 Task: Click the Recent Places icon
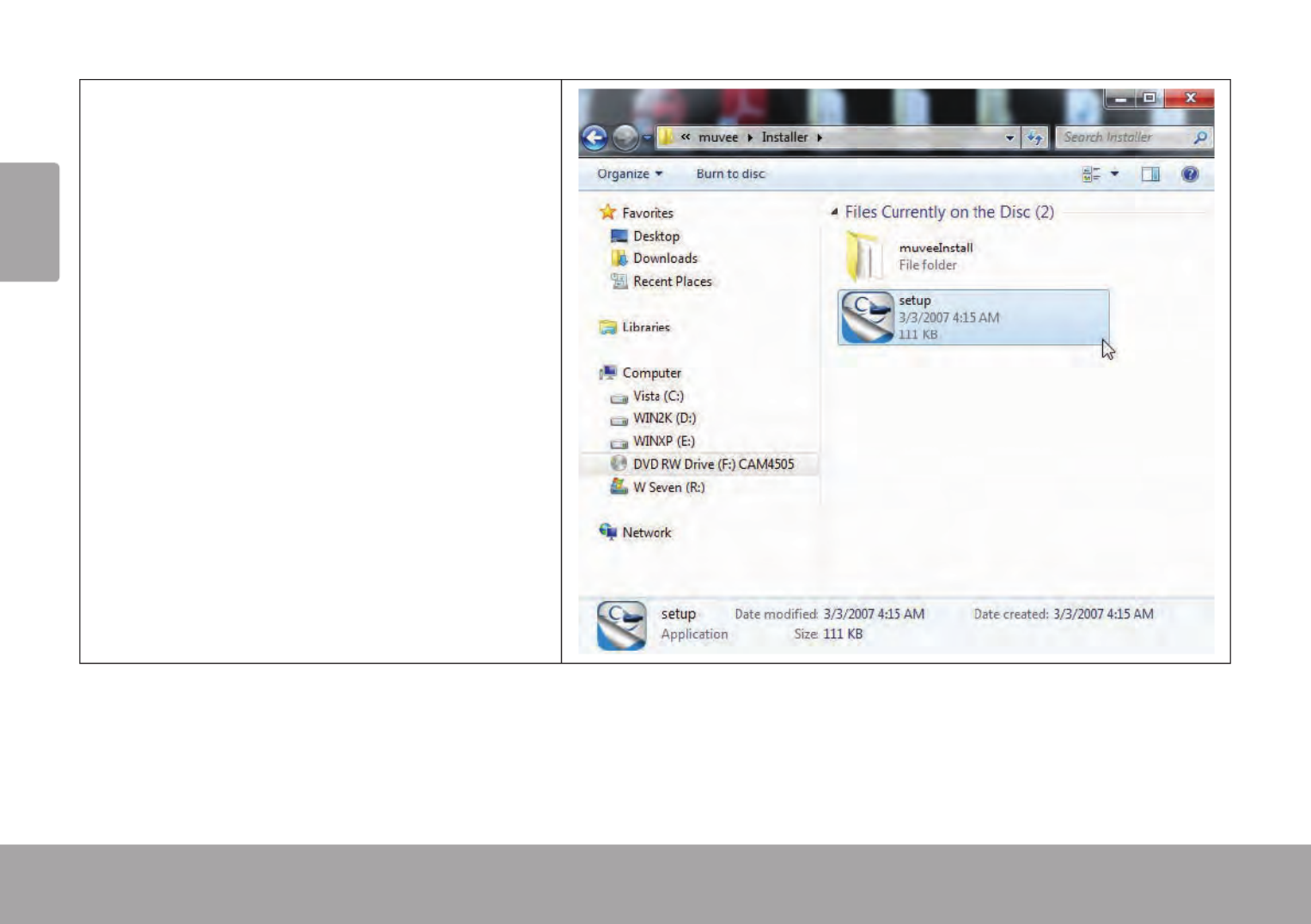(619, 281)
